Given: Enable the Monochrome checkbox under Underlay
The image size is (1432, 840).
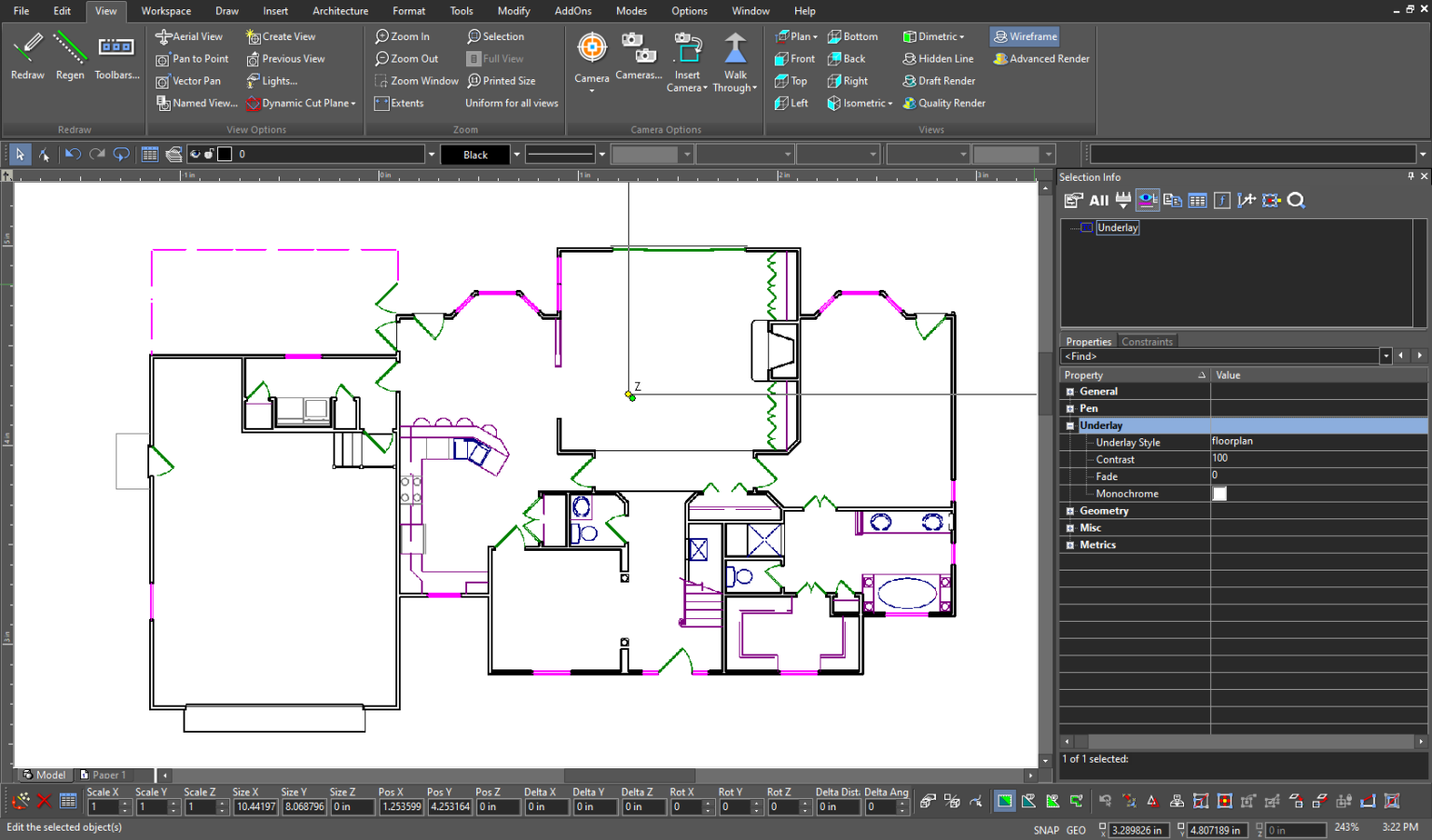Looking at the screenshot, I should (1219, 493).
